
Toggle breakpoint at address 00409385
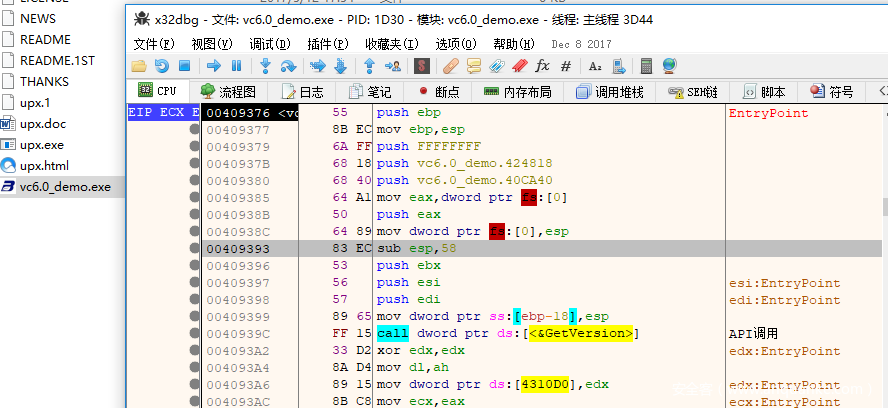click(x=195, y=198)
